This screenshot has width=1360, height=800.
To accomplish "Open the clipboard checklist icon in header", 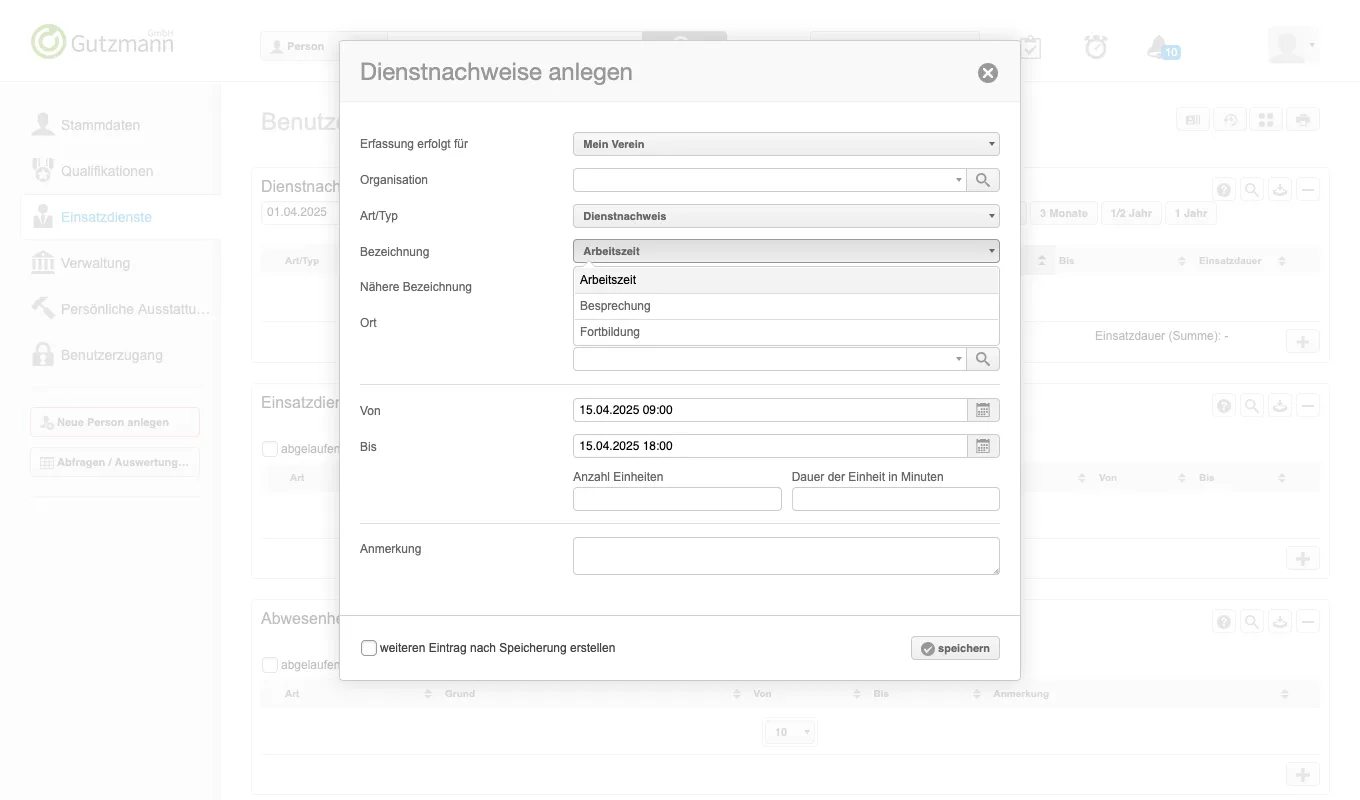I will [x=1030, y=46].
